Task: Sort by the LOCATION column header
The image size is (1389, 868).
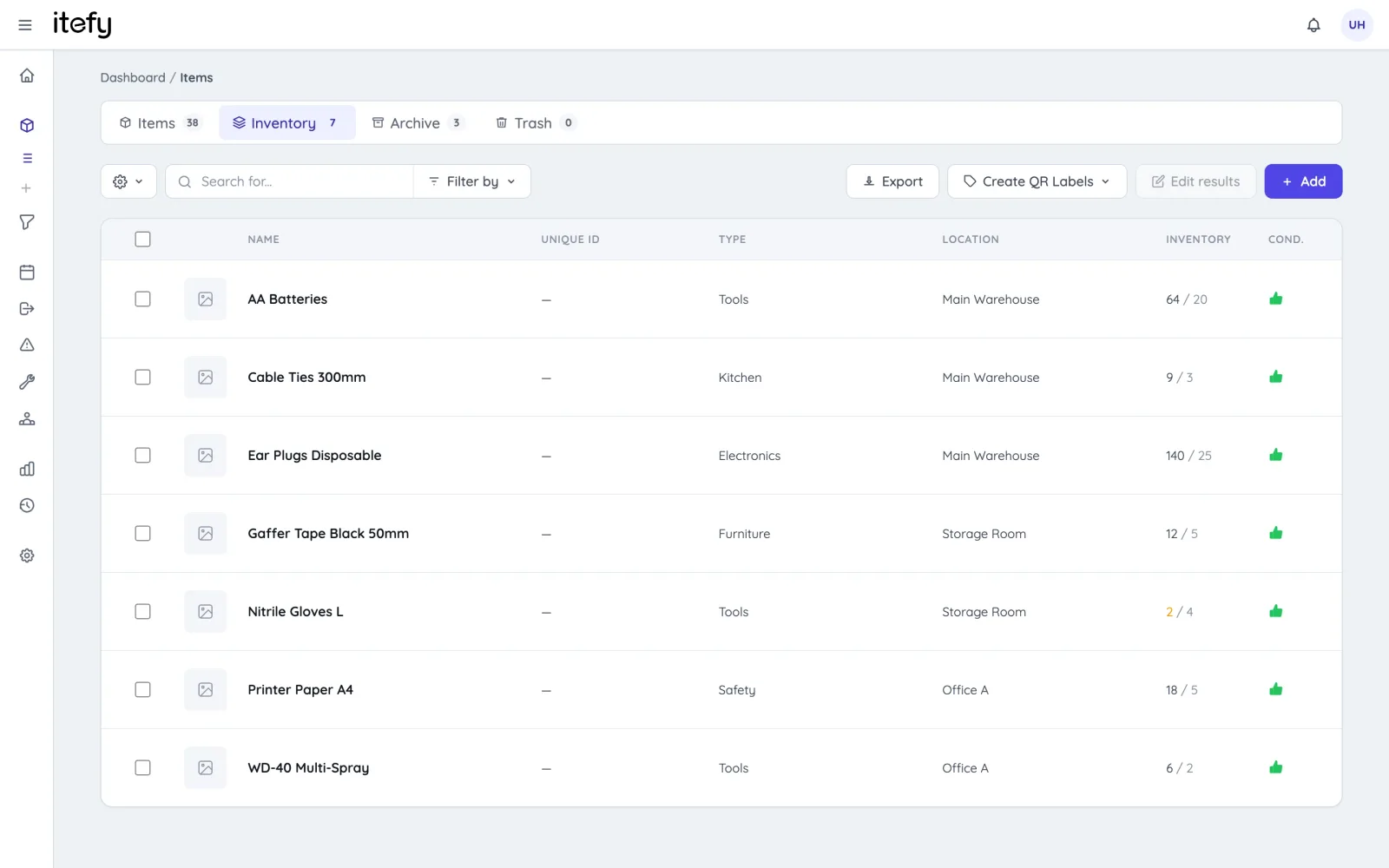Action: coord(970,239)
